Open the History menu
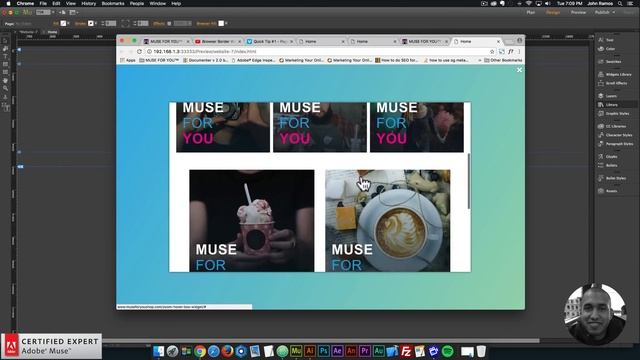 point(88,3)
